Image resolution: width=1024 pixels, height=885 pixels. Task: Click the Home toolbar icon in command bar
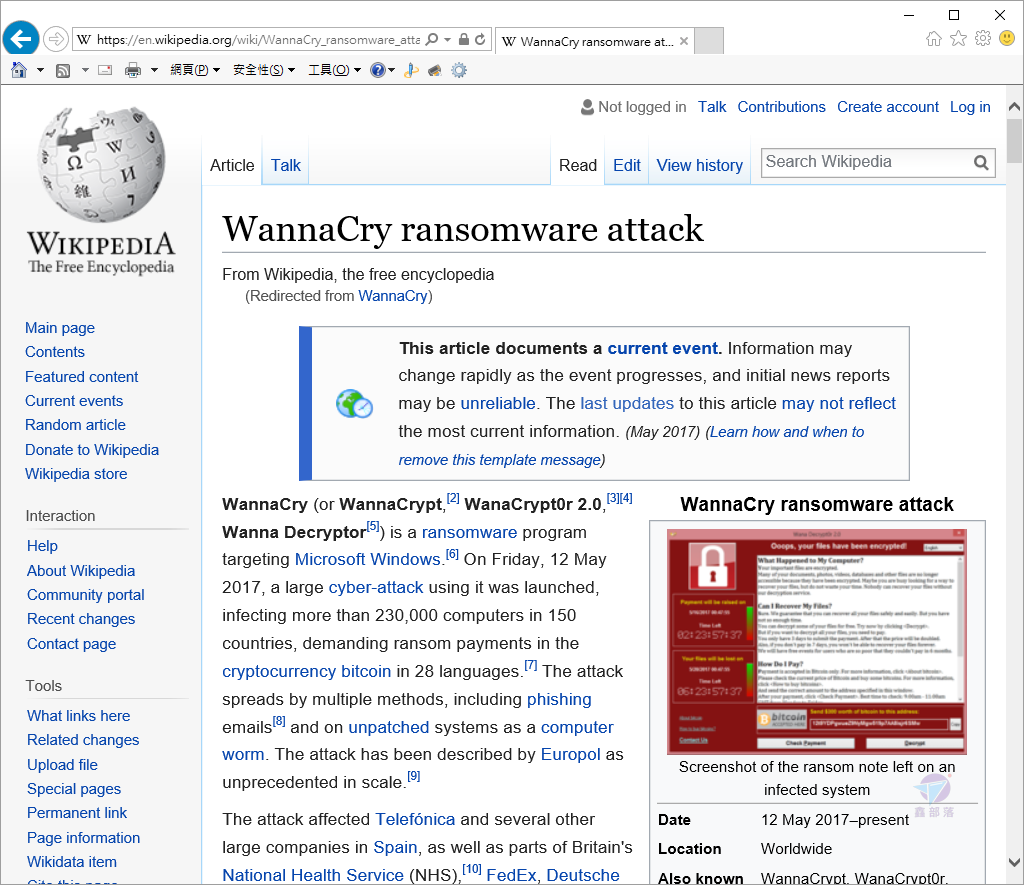19,70
